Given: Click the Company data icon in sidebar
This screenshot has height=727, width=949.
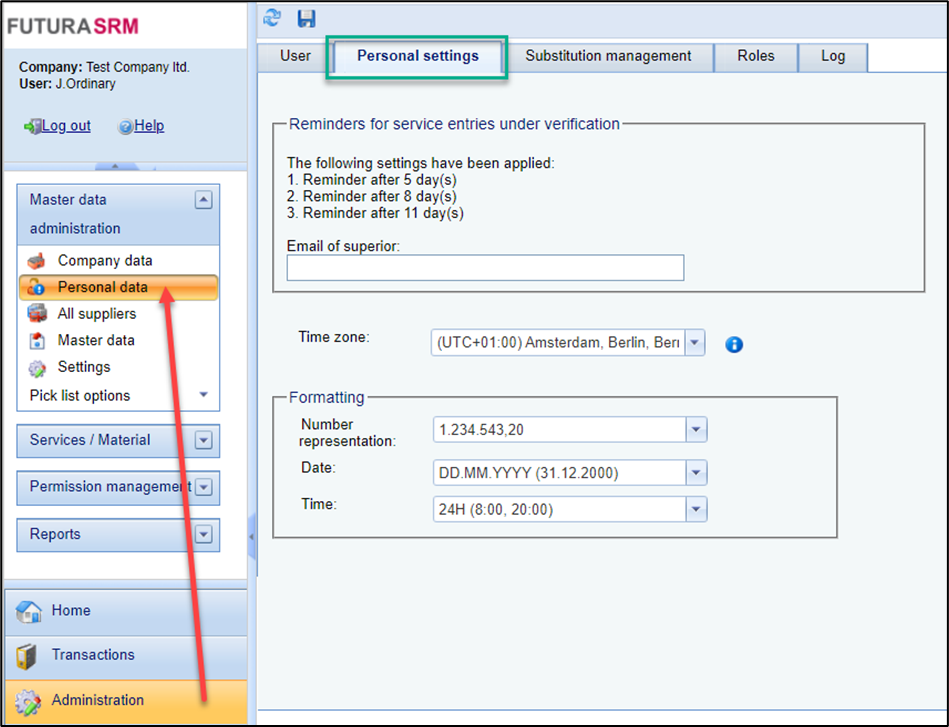Looking at the screenshot, I should (37, 261).
